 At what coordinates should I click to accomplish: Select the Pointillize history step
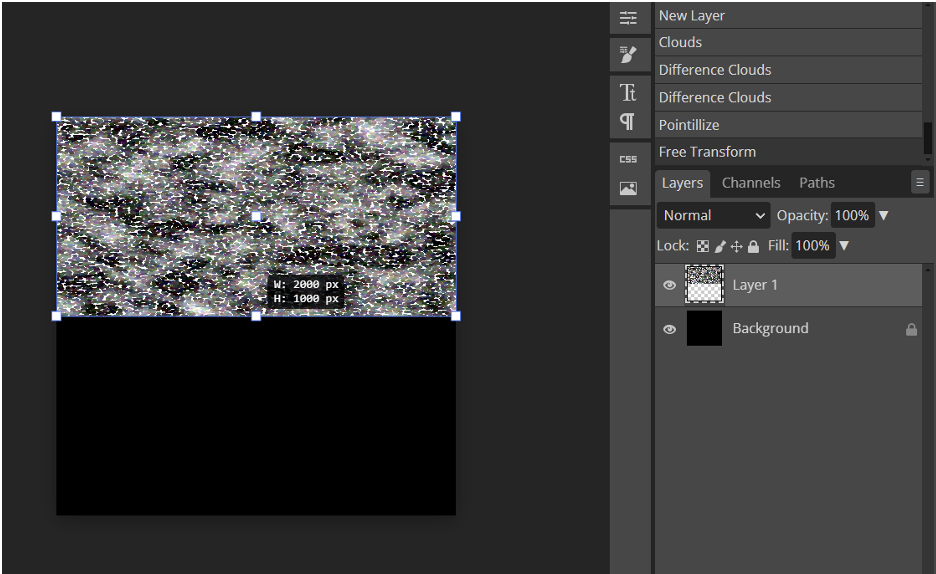(689, 125)
